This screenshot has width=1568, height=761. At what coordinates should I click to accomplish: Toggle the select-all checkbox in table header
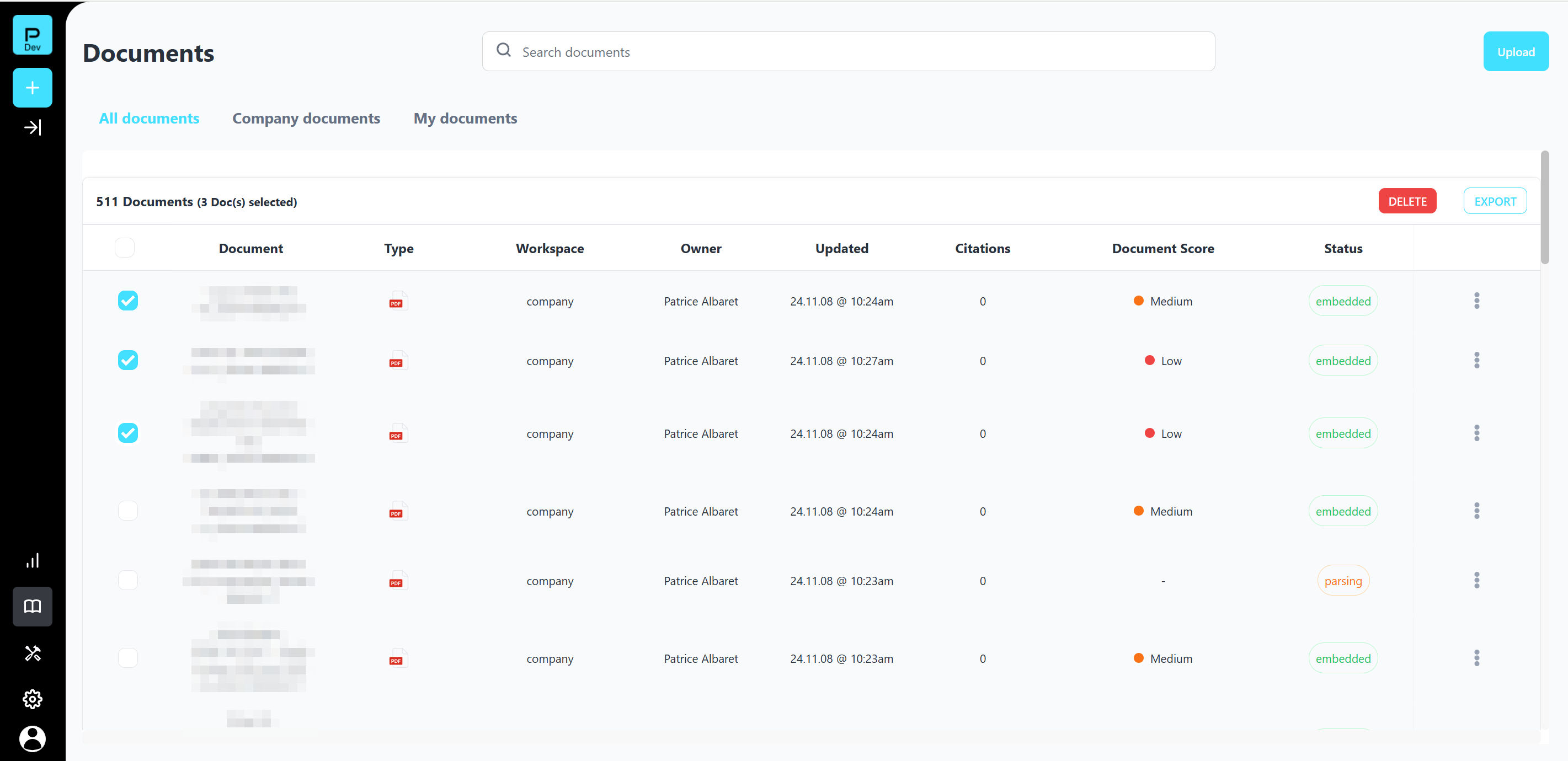click(x=125, y=248)
